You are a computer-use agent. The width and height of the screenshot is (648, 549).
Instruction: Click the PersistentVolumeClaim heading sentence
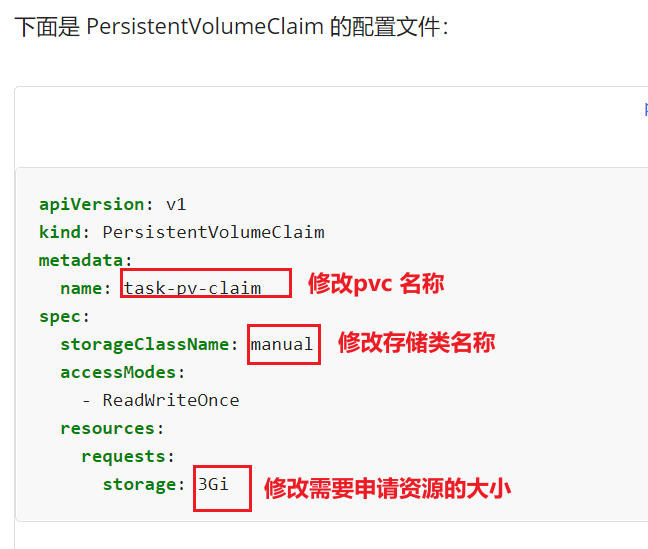(231, 26)
